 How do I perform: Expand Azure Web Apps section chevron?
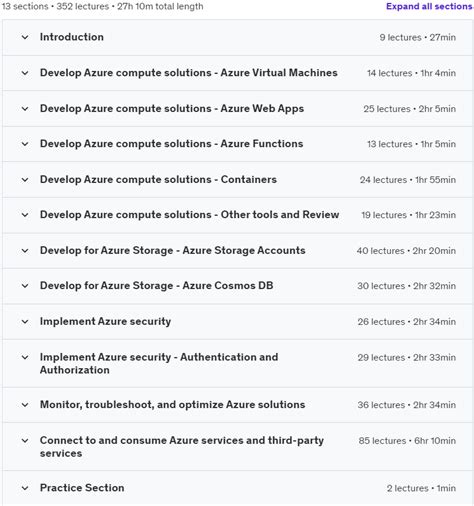[x=25, y=109]
